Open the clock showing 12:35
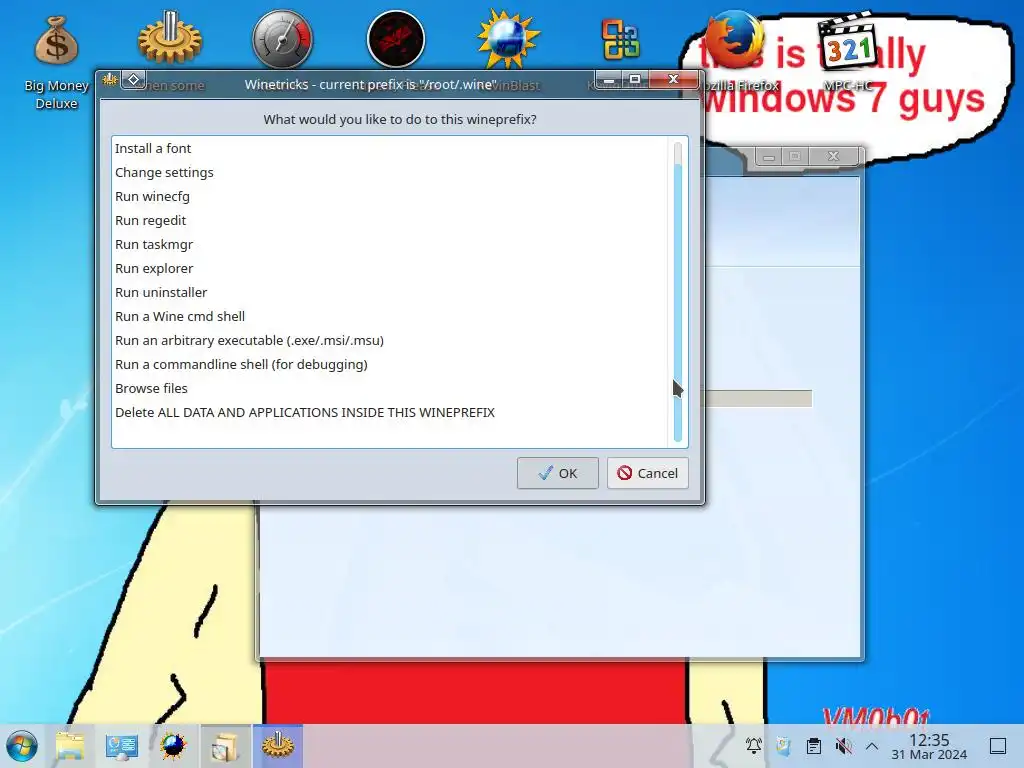The image size is (1024, 768). coord(929,746)
